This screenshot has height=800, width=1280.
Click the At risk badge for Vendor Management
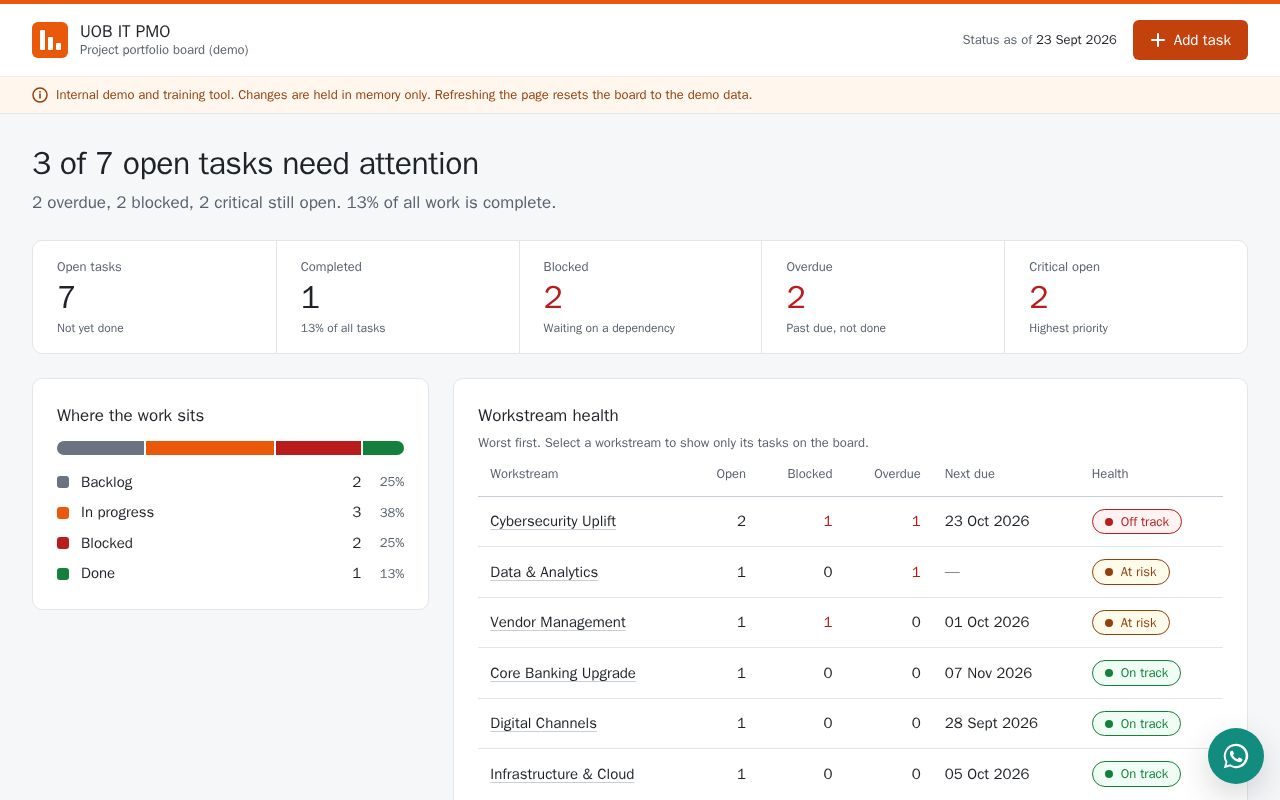1130,622
